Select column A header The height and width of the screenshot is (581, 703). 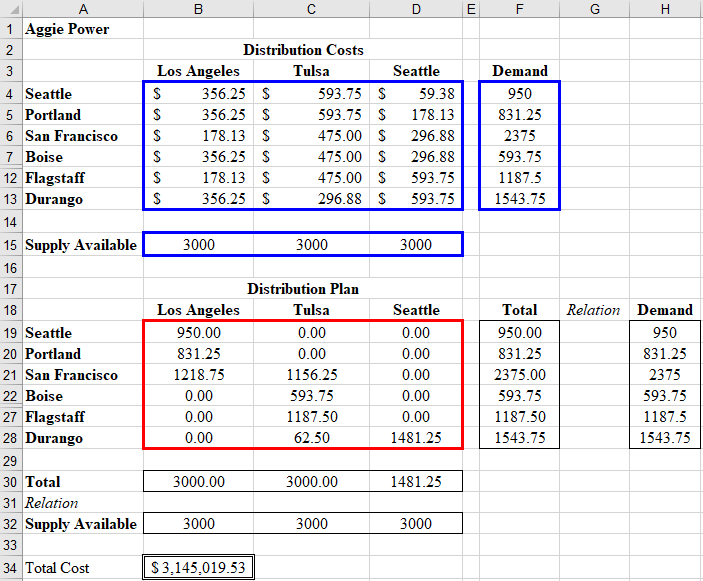[83, 9]
